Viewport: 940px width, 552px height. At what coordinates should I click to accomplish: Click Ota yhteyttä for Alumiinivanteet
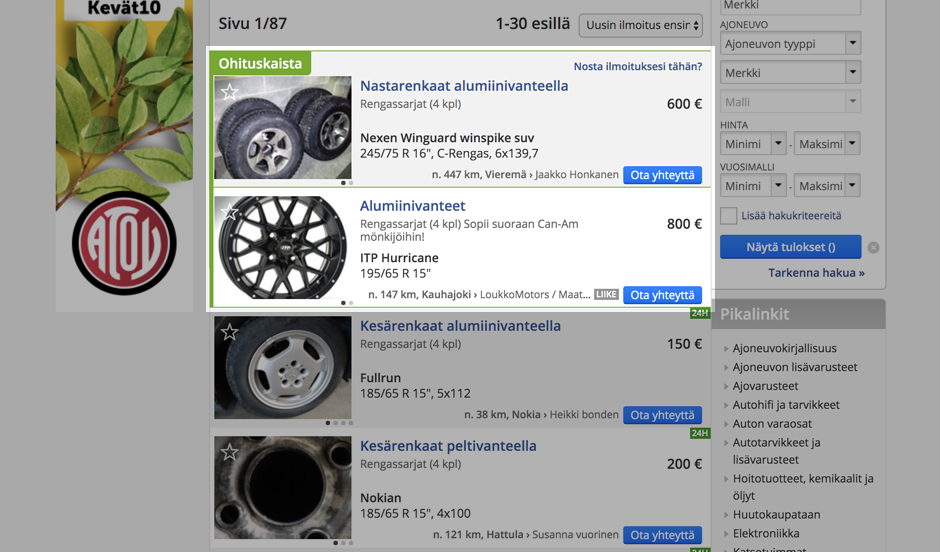(662, 295)
